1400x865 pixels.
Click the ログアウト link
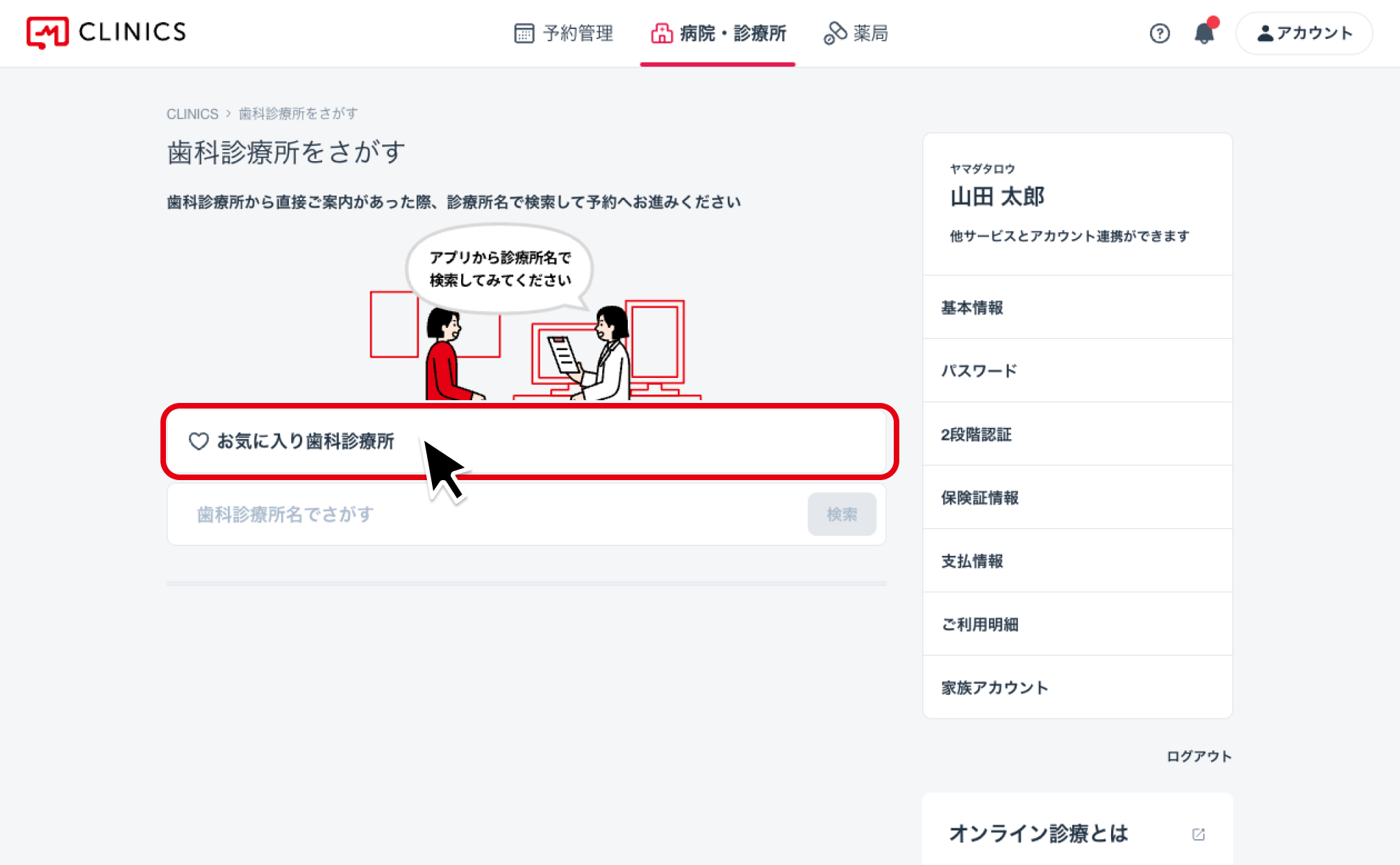(x=1199, y=756)
